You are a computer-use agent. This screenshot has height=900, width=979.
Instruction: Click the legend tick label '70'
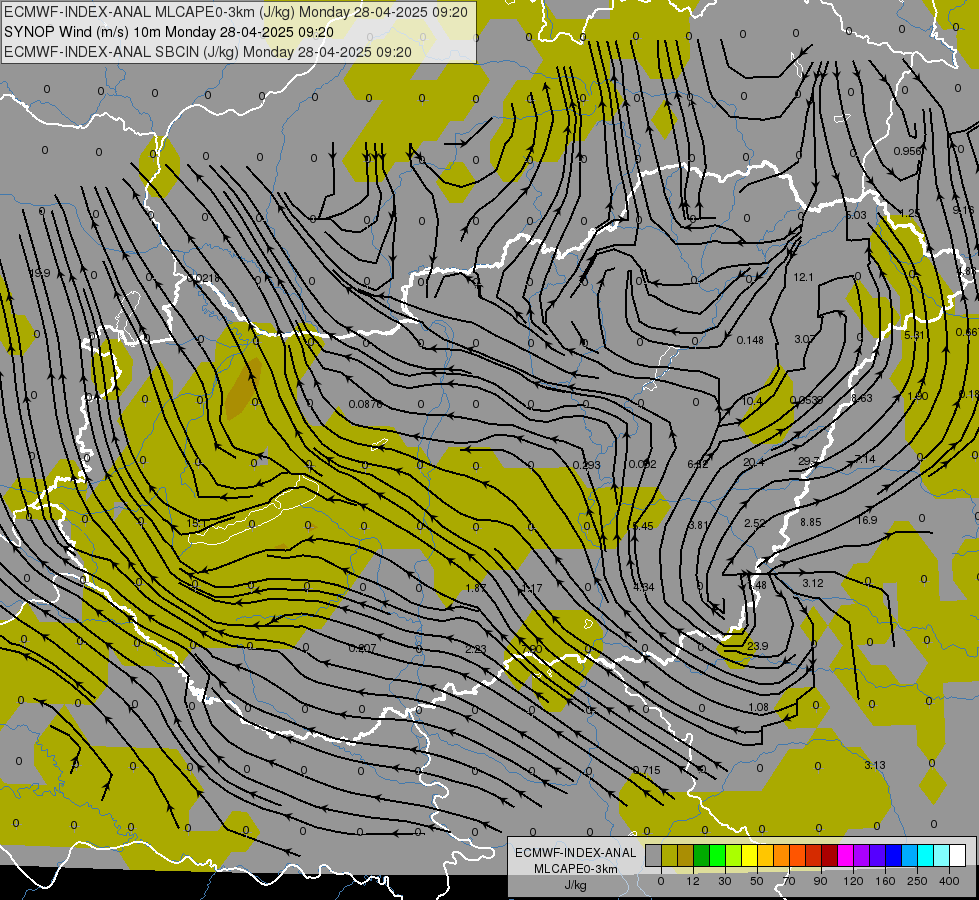coord(789,881)
